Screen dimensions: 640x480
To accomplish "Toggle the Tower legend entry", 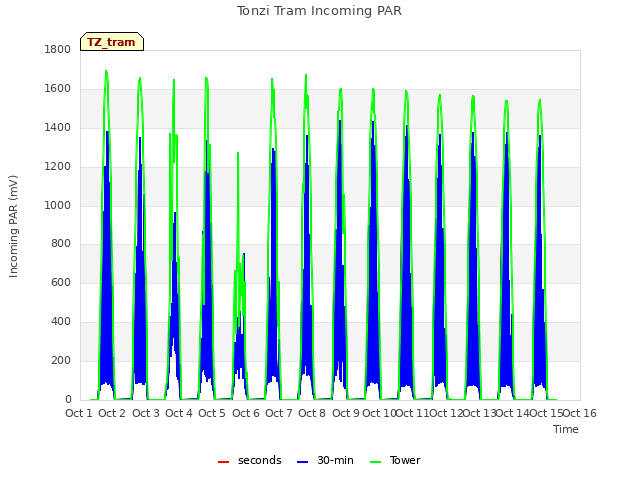I will coord(395,460).
